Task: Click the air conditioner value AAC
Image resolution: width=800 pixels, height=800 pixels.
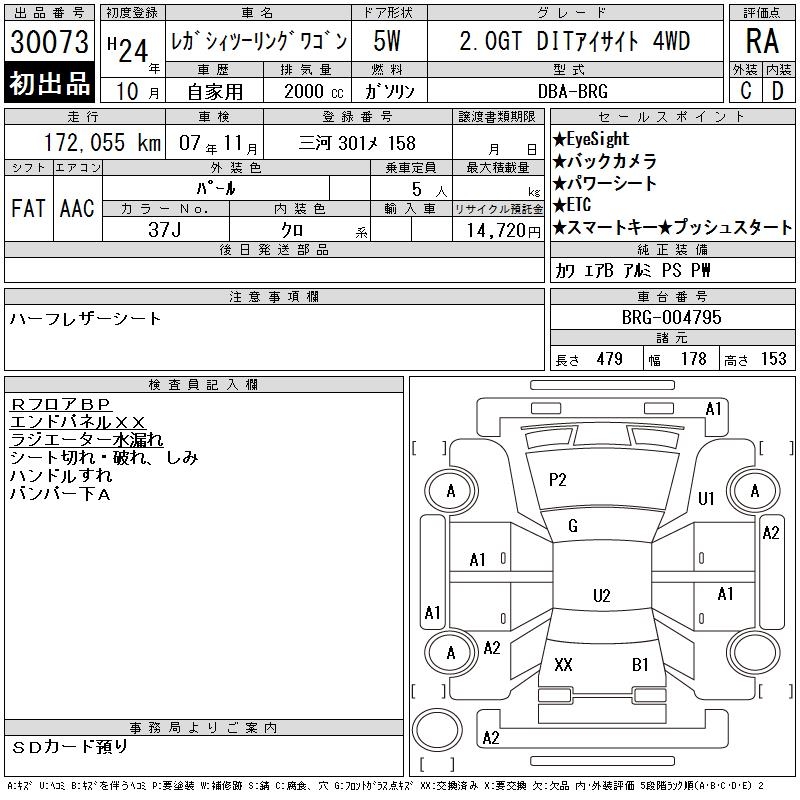Action: coord(77,208)
